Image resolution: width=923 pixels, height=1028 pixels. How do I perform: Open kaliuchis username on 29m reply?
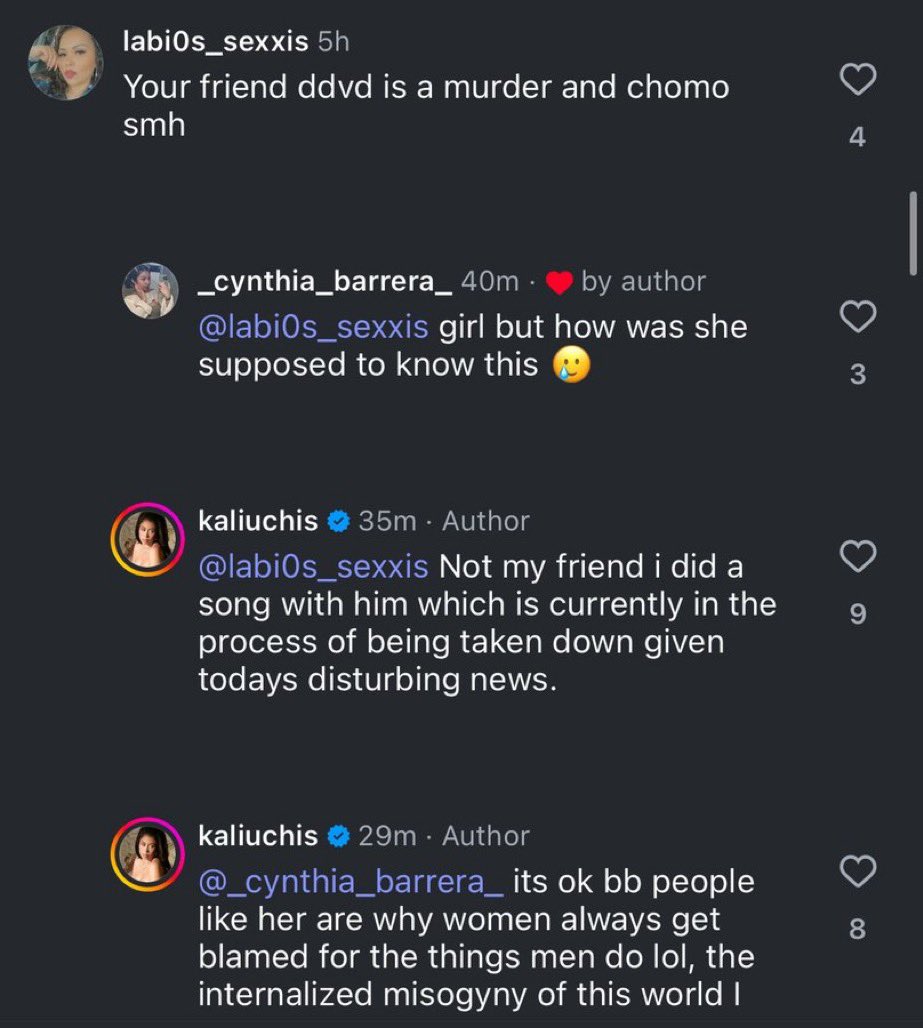[x=258, y=836]
